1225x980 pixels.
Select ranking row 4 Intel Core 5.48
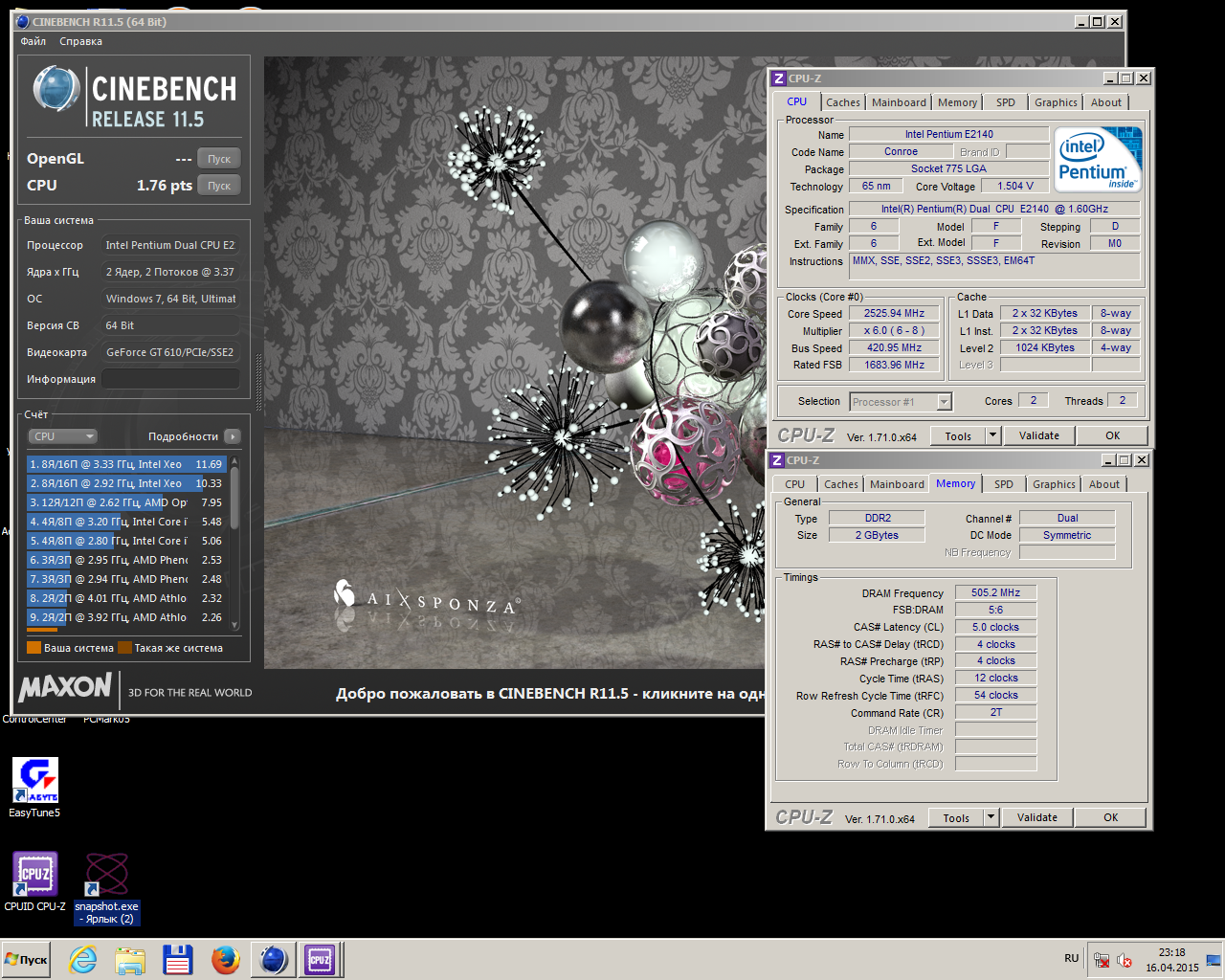click(126, 522)
